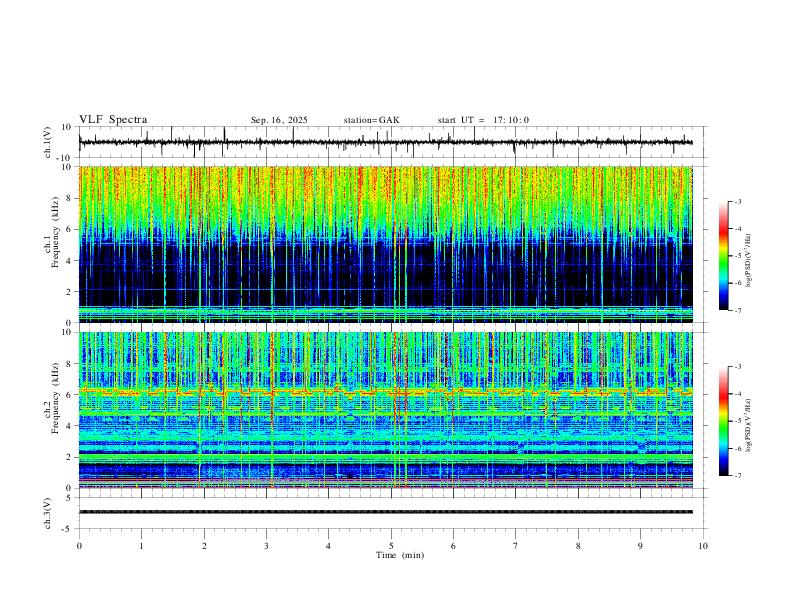792x612 pixels.
Task: Click the orange 6 kHz band in ch.2 spectrogram
Action: click(385, 391)
